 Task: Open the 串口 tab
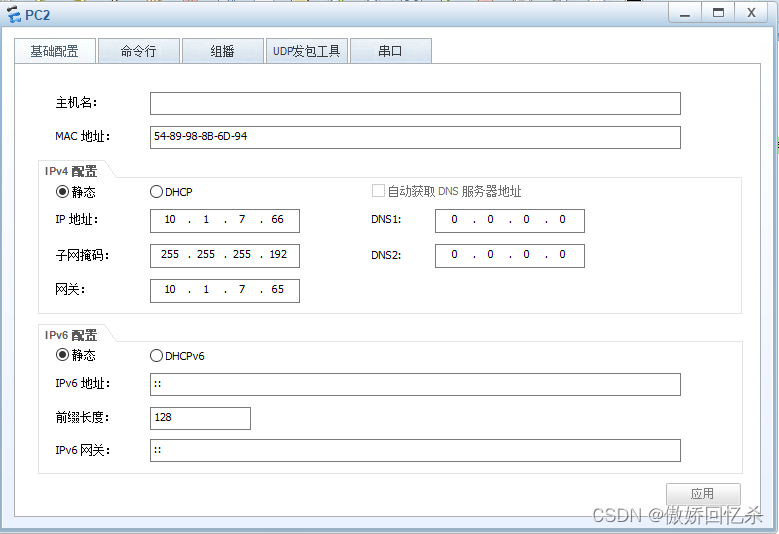pyautogui.click(x=390, y=51)
